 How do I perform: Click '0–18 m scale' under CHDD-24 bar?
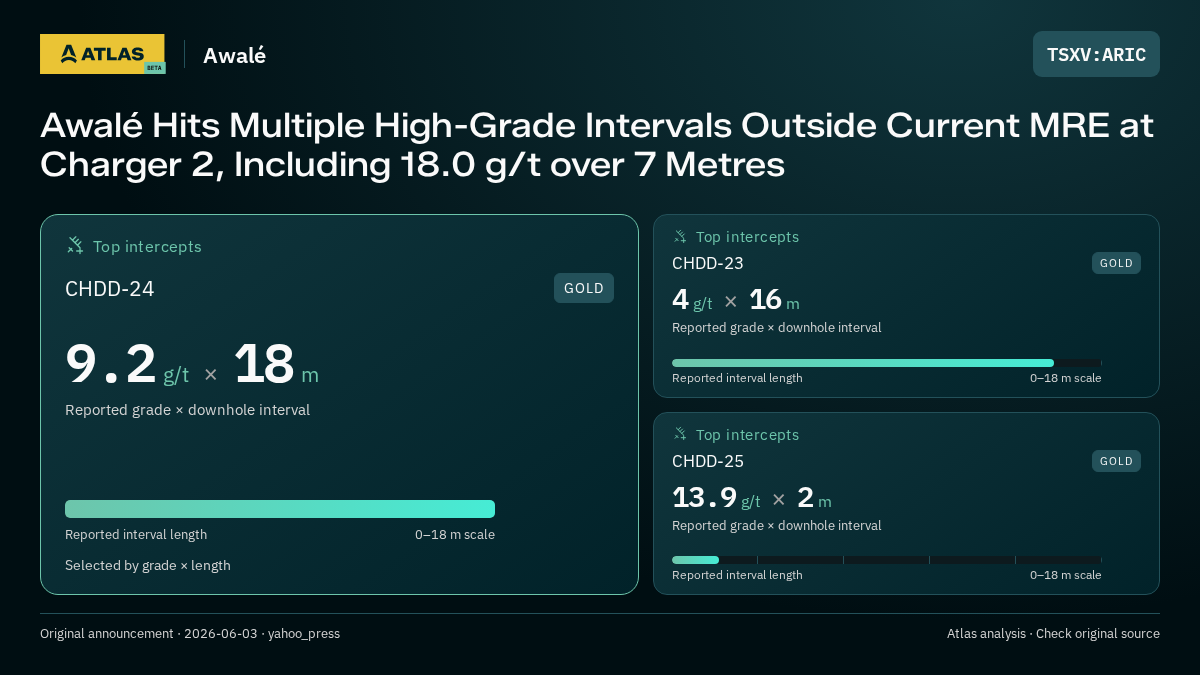(x=455, y=535)
